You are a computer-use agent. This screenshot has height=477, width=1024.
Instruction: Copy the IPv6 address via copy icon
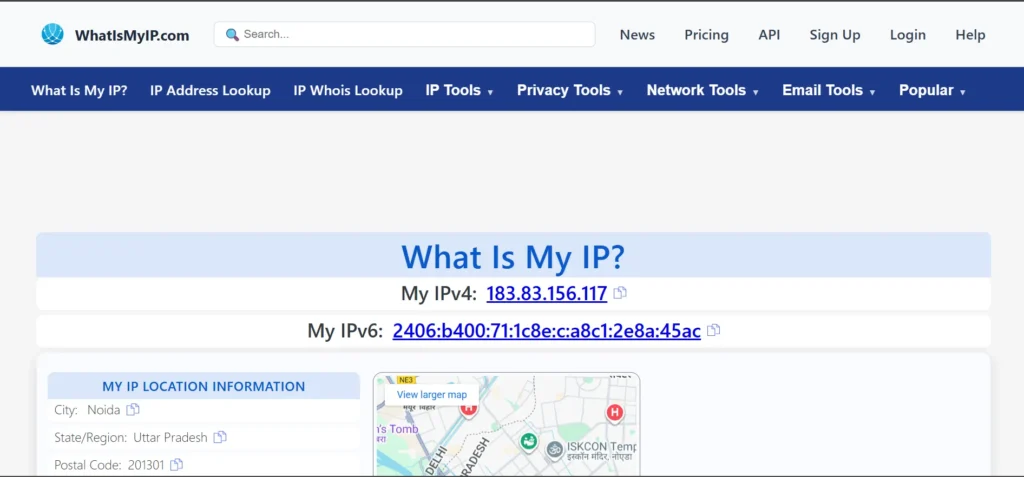[x=714, y=331]
